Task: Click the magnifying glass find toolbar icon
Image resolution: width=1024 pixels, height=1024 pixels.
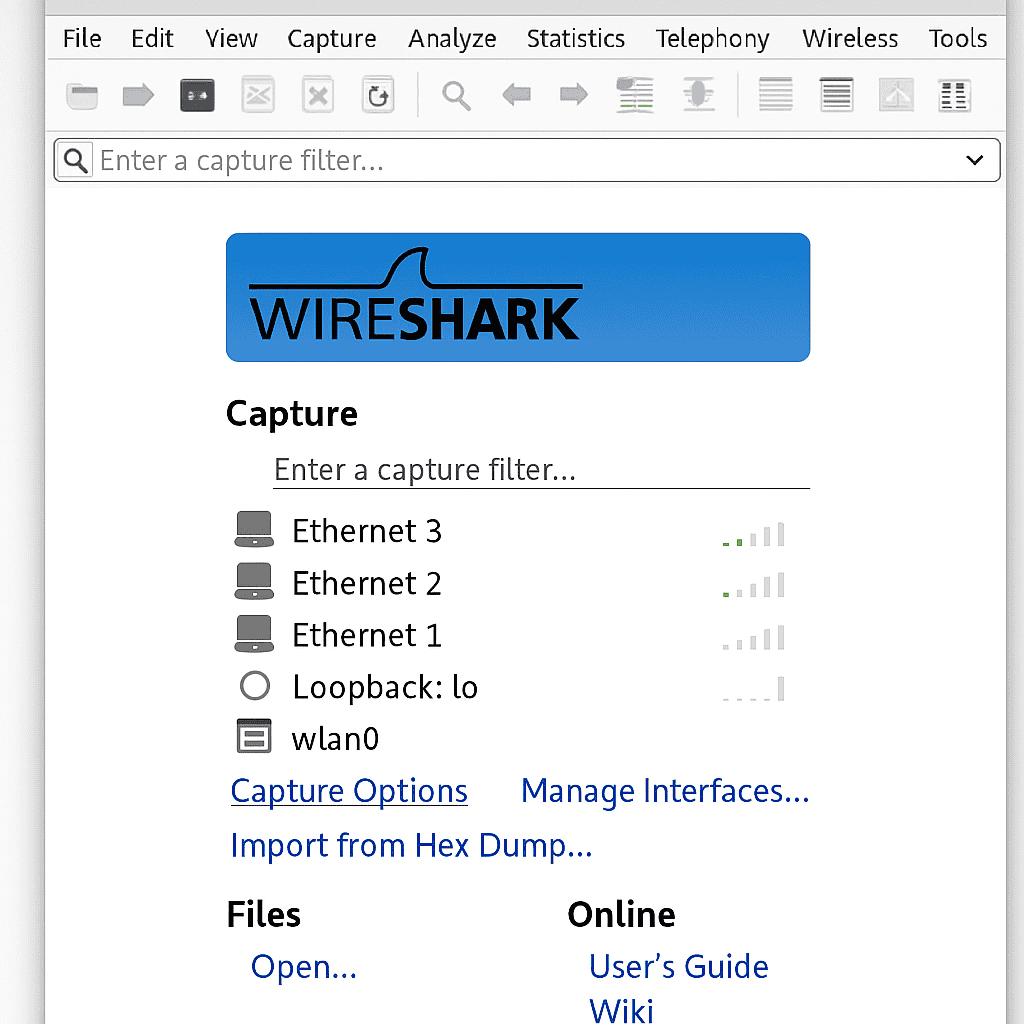Action: point(457,96)
